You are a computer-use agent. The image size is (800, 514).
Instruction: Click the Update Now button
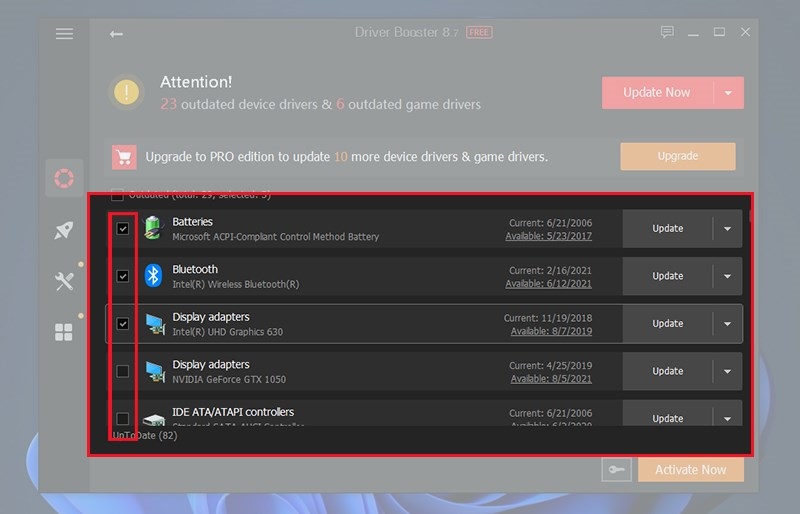[657, 93]
